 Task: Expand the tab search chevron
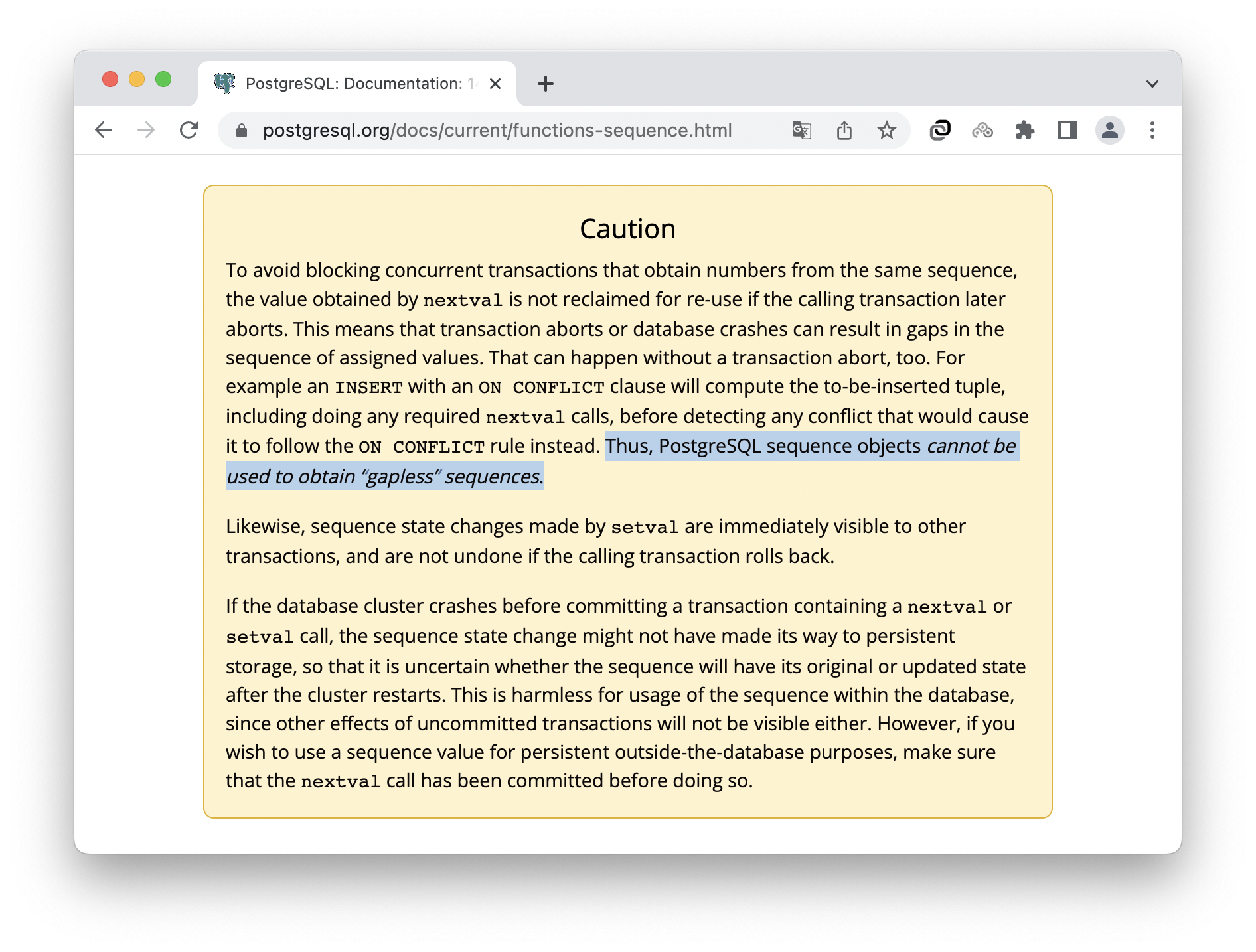point(1152,84)
